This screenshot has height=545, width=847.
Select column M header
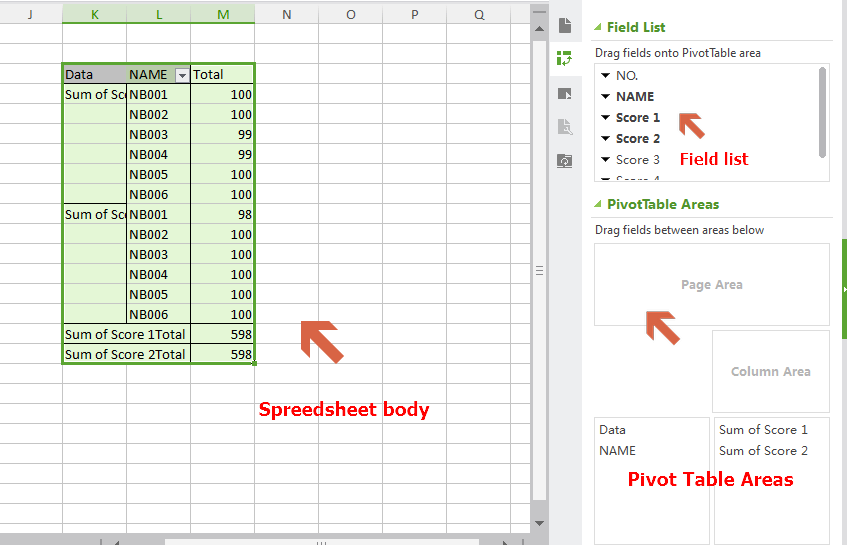223,15
